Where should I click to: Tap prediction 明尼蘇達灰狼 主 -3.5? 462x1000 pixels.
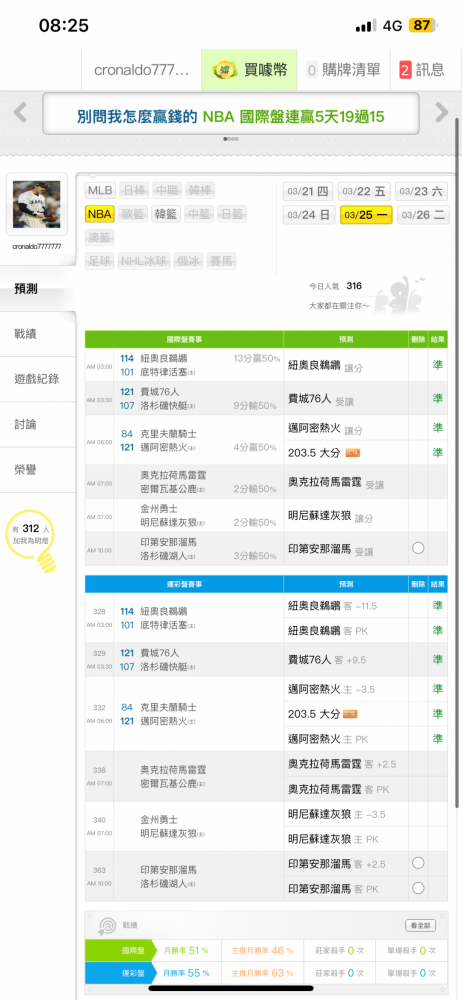[x=336, y=814]
